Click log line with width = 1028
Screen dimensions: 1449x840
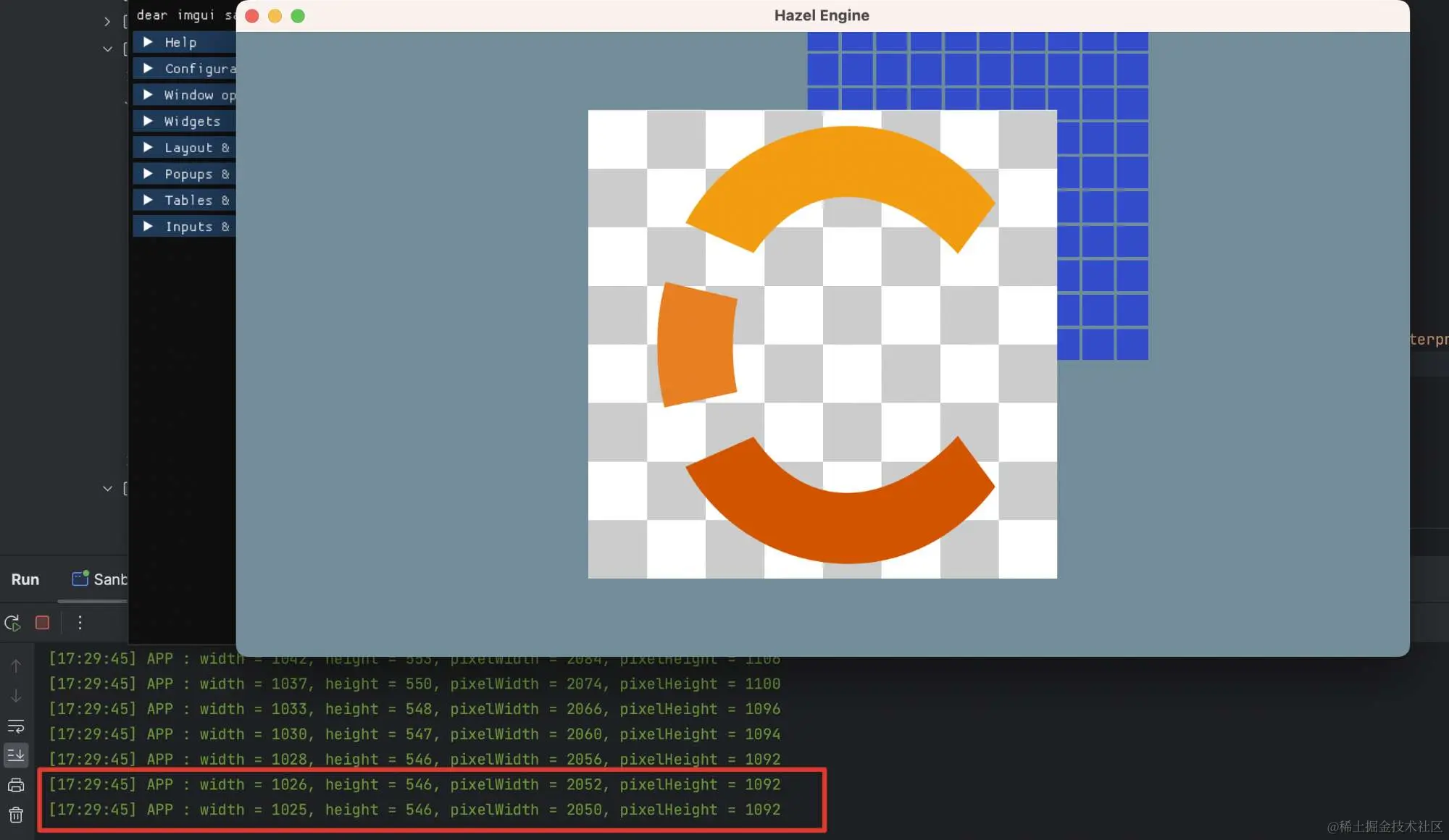[414, 759]
